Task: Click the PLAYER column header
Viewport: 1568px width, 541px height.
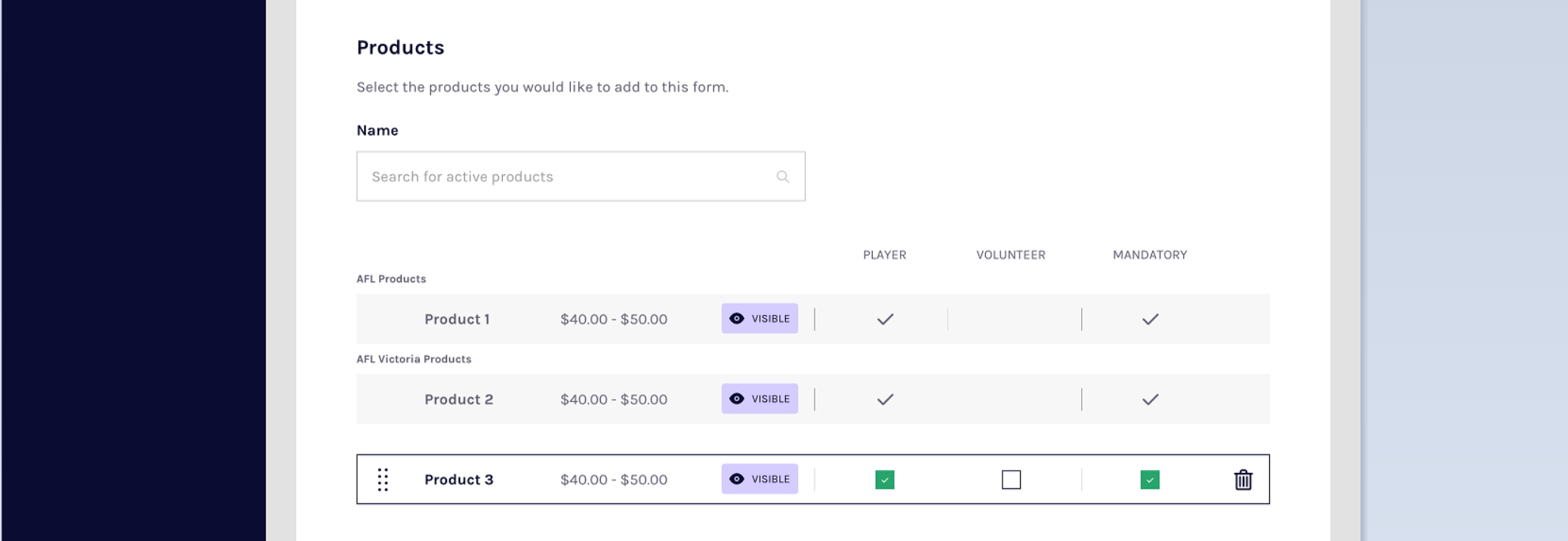Action: (x=884, y=255)
